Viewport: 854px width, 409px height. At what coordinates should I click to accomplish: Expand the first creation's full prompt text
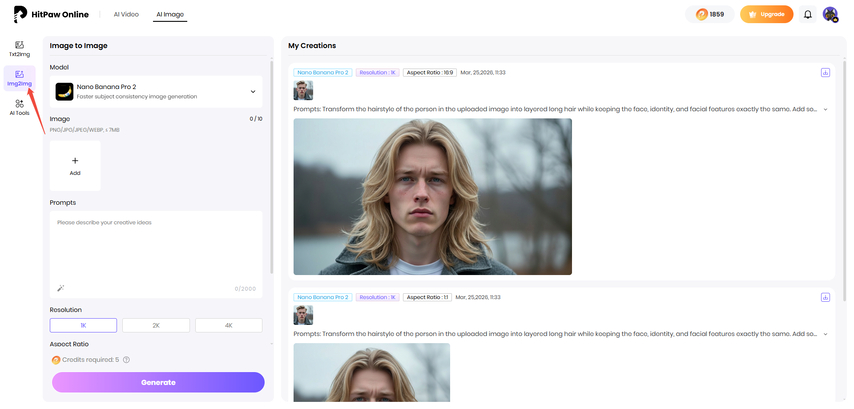point(825,109)
